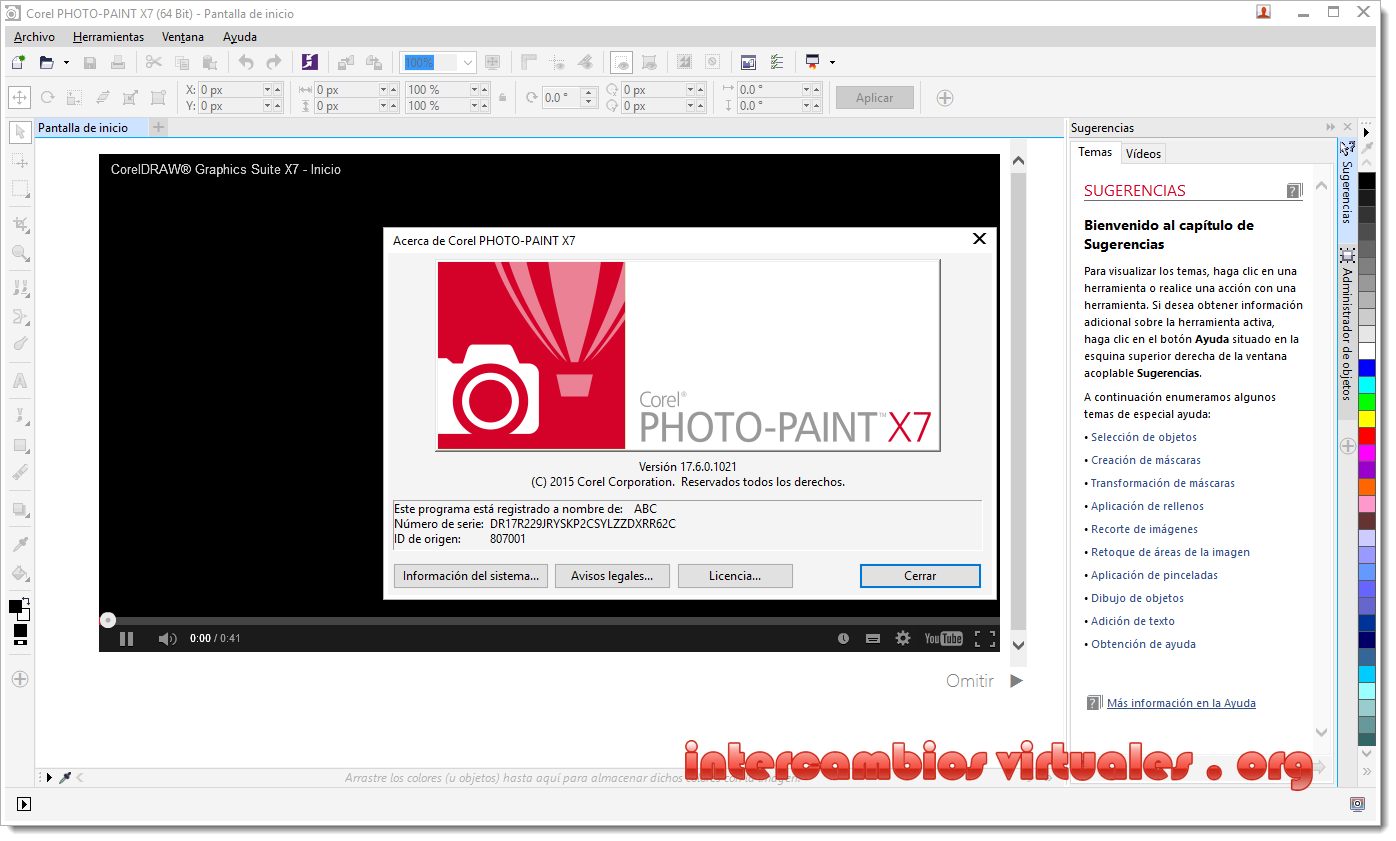The image size is (1396, 841).
Task: Click the Welcome screen icon in toolbar
Action: pyautogui.click(x=748, y=62)
